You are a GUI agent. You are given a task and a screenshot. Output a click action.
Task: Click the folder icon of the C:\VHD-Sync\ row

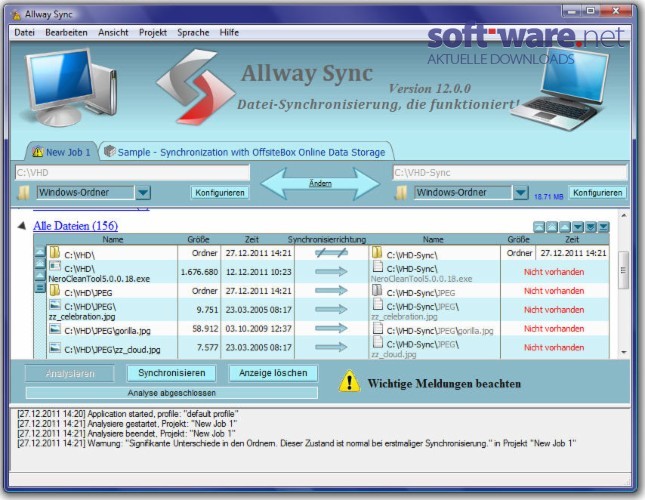(x=377, y=252)
